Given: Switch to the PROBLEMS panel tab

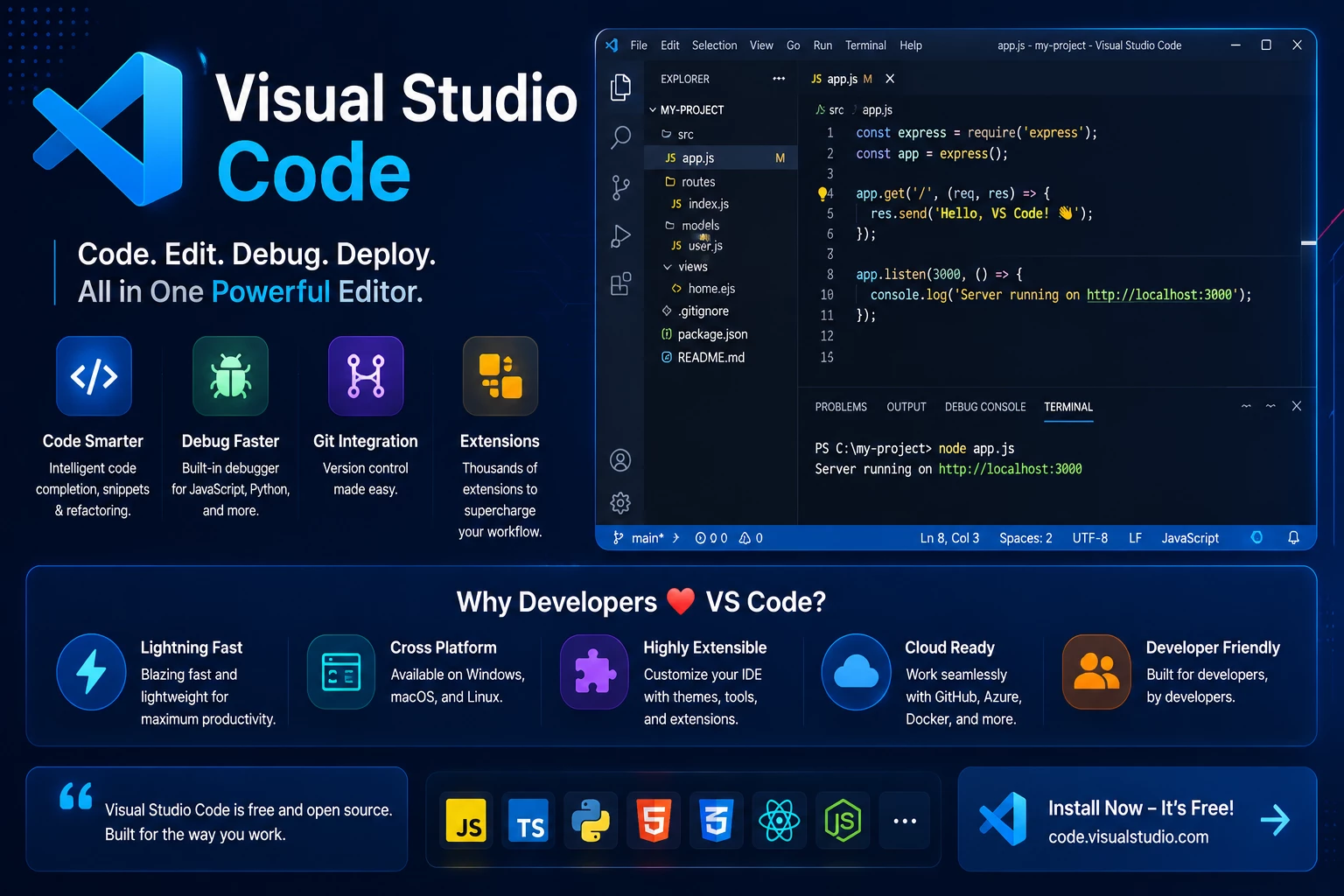Looking at the screenshot, I should [841, 407].
